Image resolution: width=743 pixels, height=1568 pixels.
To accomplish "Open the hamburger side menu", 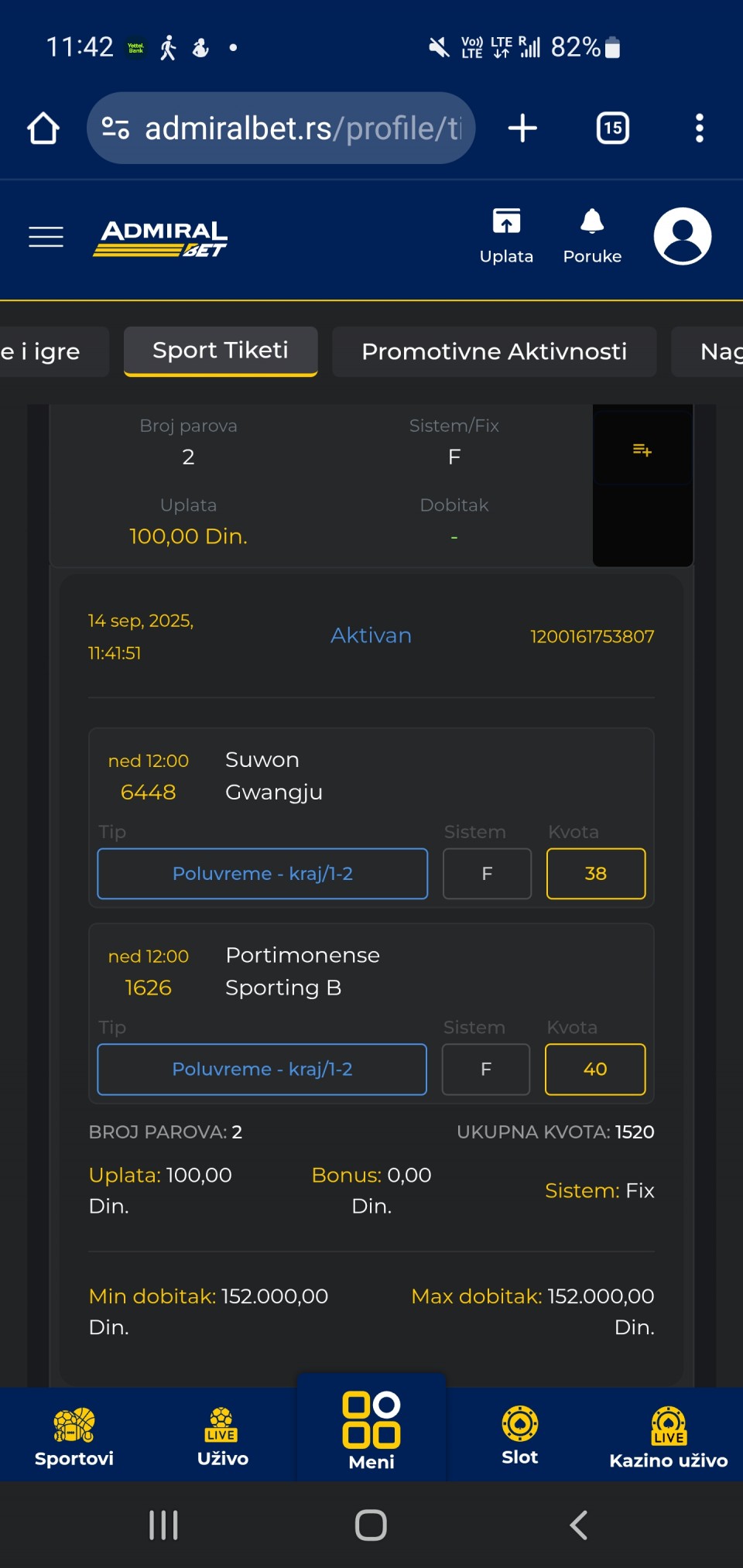I will [x=46, y=237].
